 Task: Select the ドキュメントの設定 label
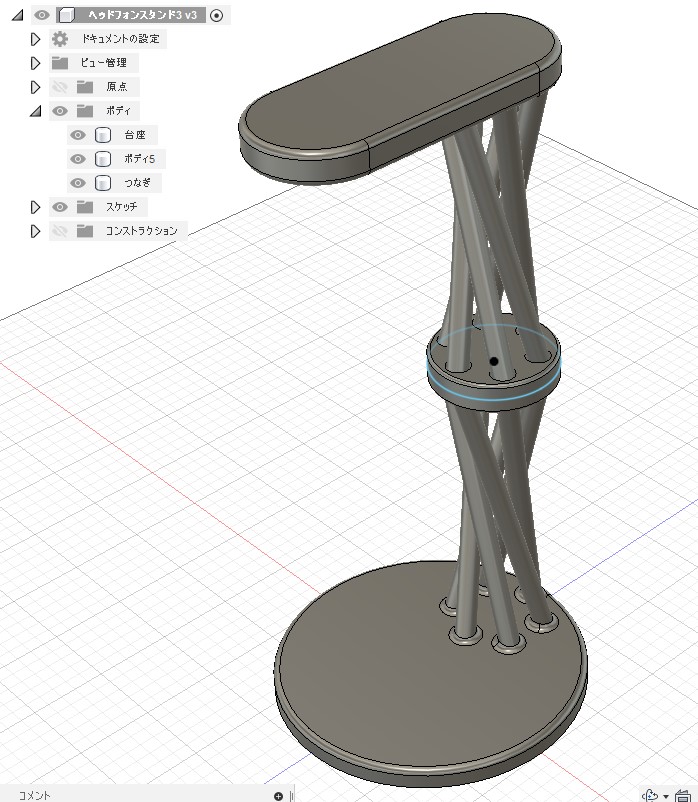tap(121, 39)
